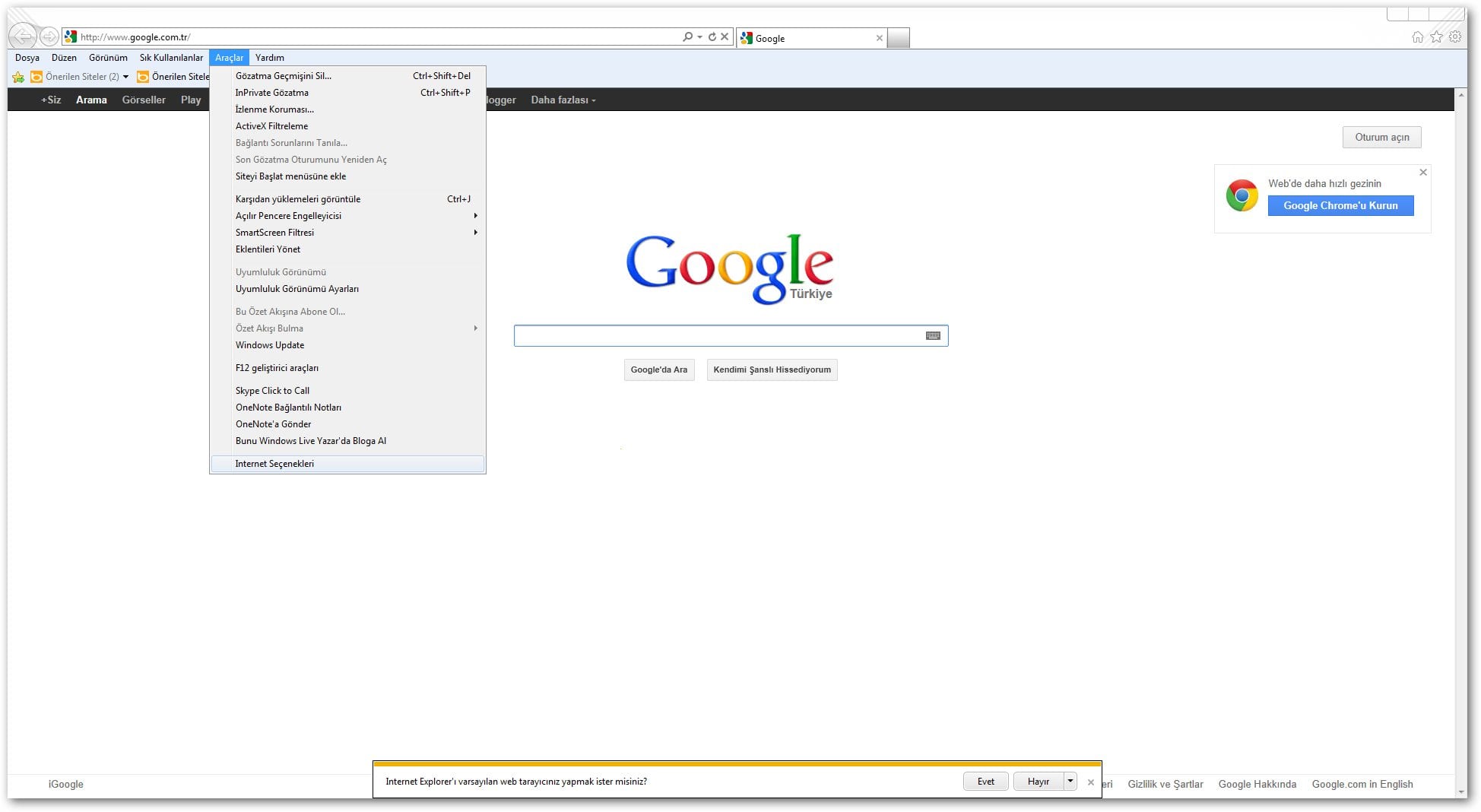Image resolution: width=1481 pixels, height=812 pixels.
Task: Click the browser forward arrow button
Action: pyautogui.click(x=49, y=36)
